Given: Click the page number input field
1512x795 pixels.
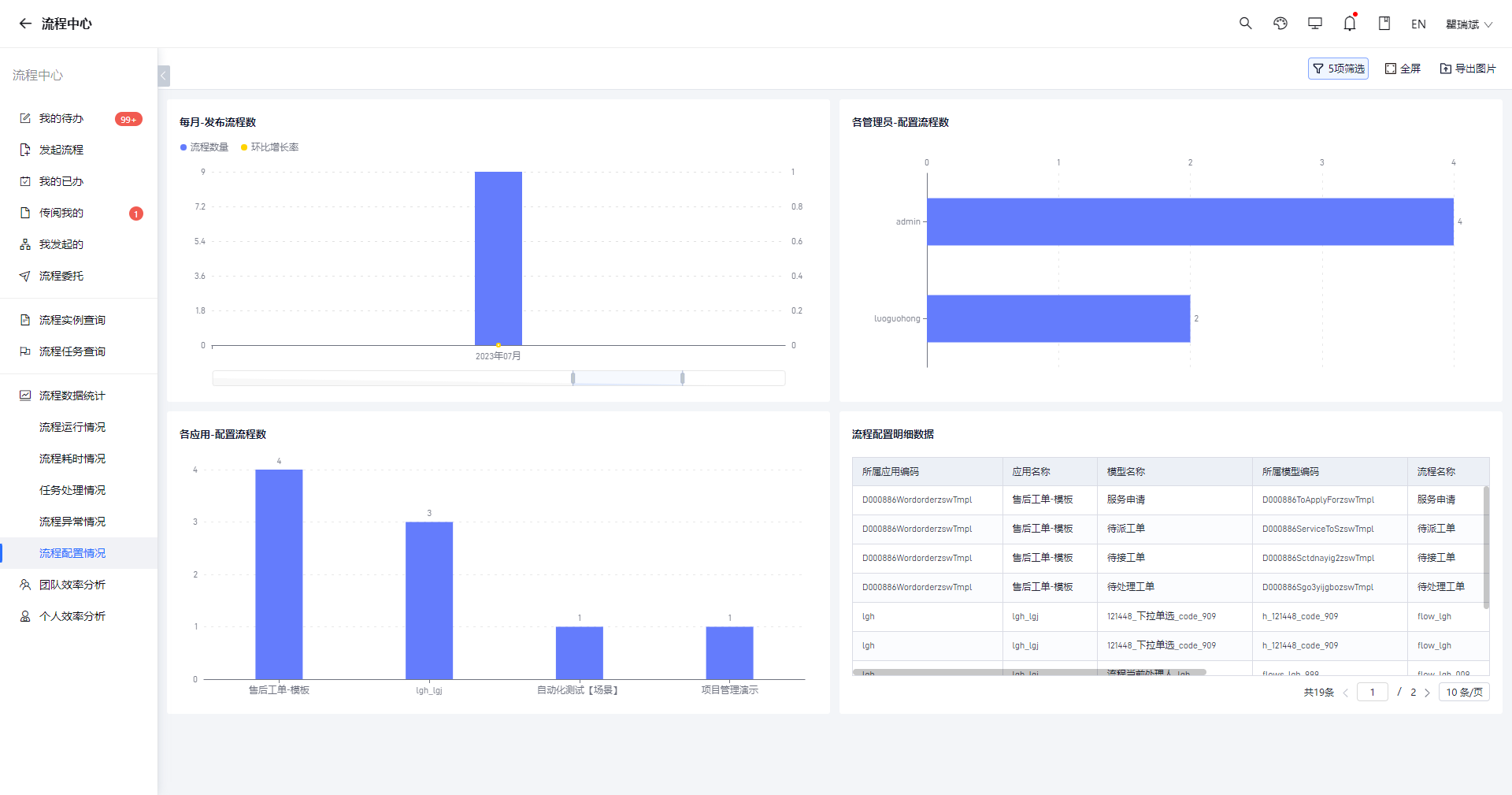Looking at the screenshot, I should click(x=1373, y=693).
